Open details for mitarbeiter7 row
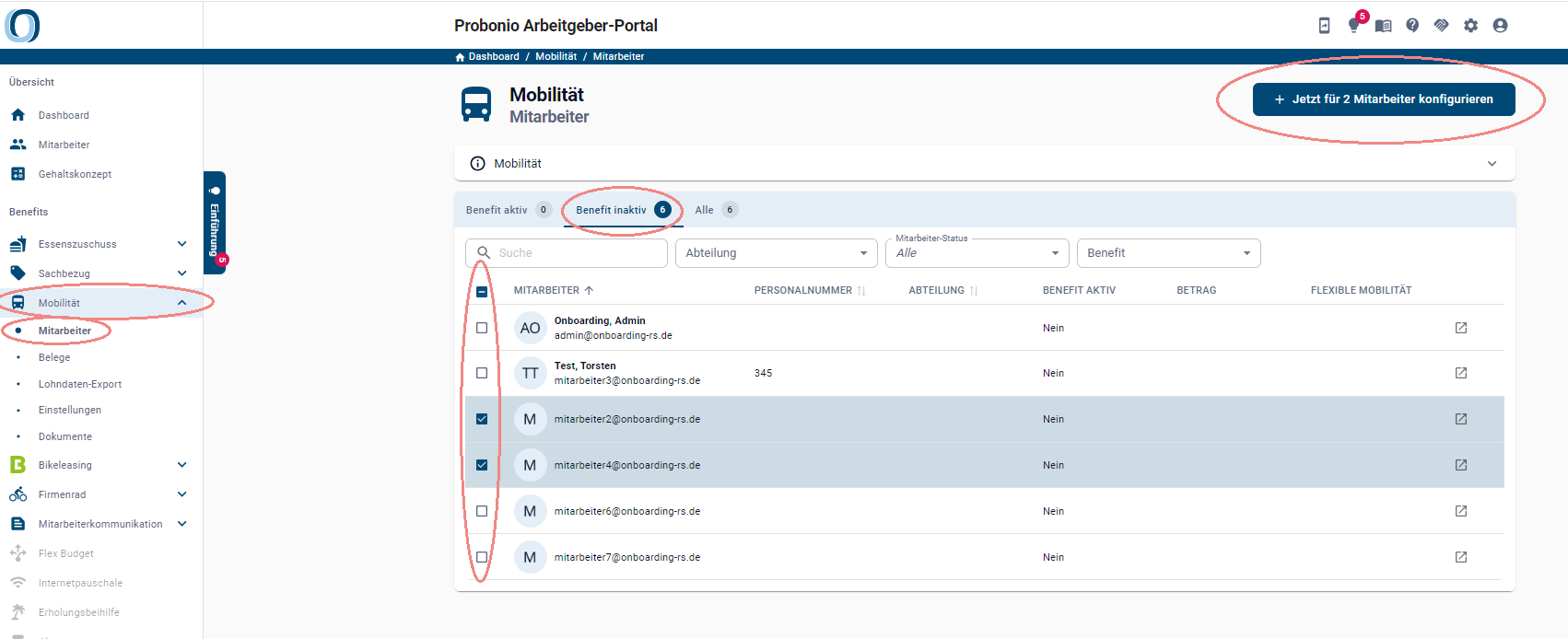This screenshot has width=1568, height=639. click(1461, 557)
